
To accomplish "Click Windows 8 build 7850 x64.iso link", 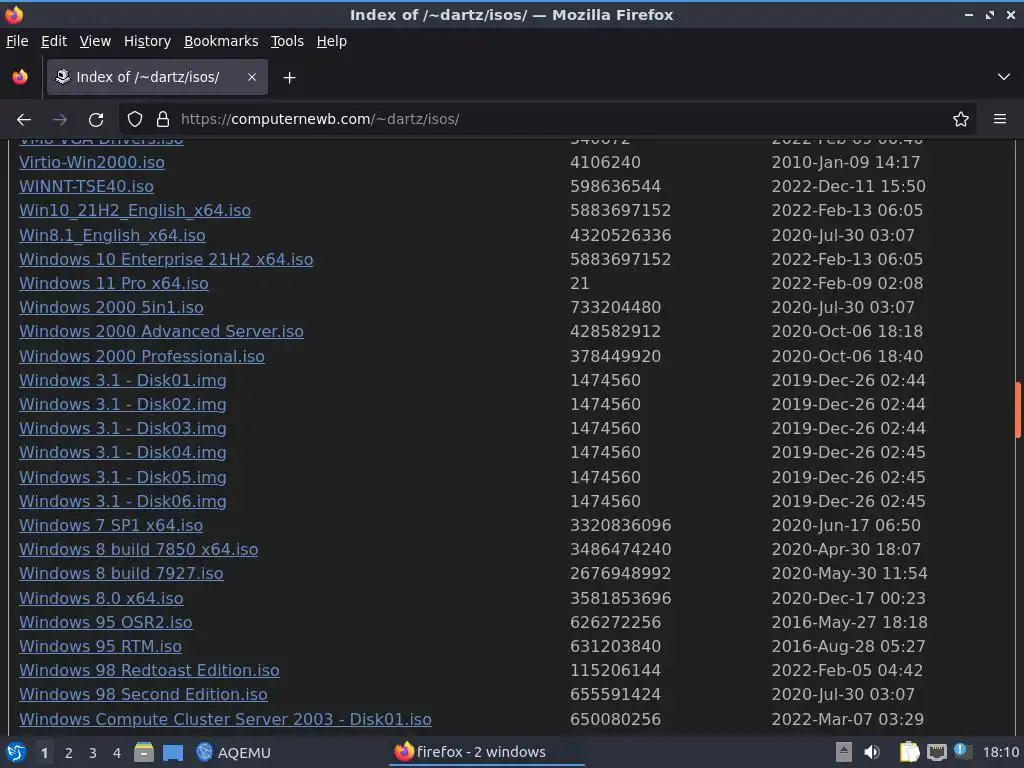I will pyautogui.click(x=138, y=550).
